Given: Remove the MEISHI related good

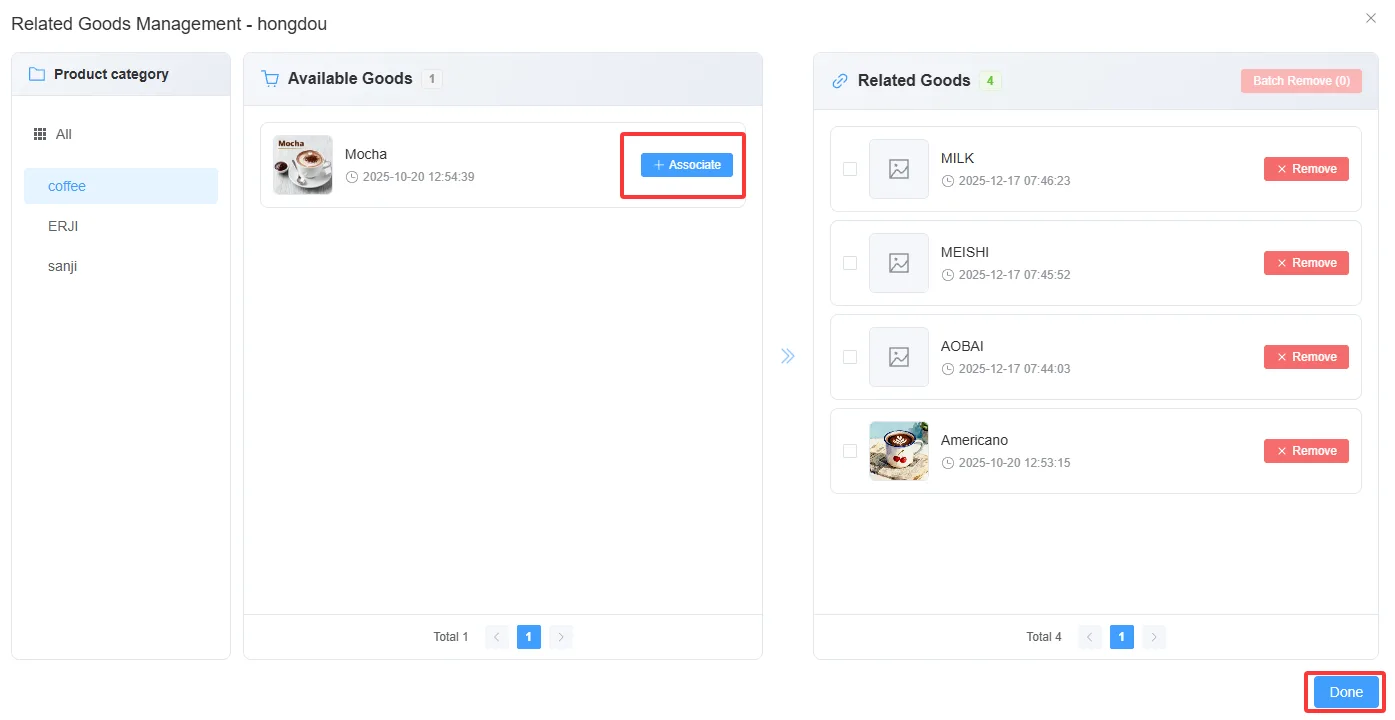Looking at the screenshot, I should [x=1306, y=263].
